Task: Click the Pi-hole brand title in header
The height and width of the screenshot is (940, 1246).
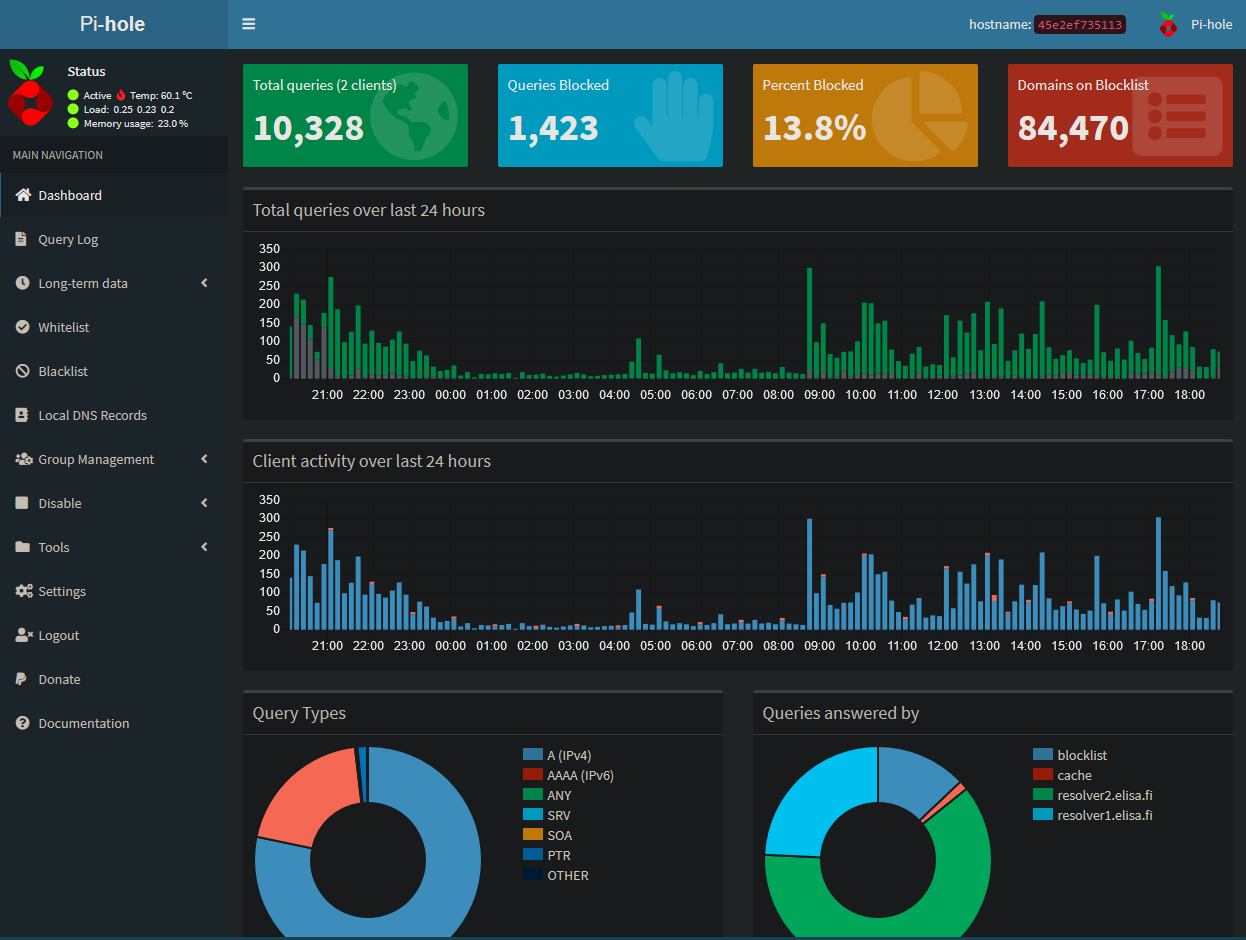Action: pyautogui.click(x=113, y=24)
